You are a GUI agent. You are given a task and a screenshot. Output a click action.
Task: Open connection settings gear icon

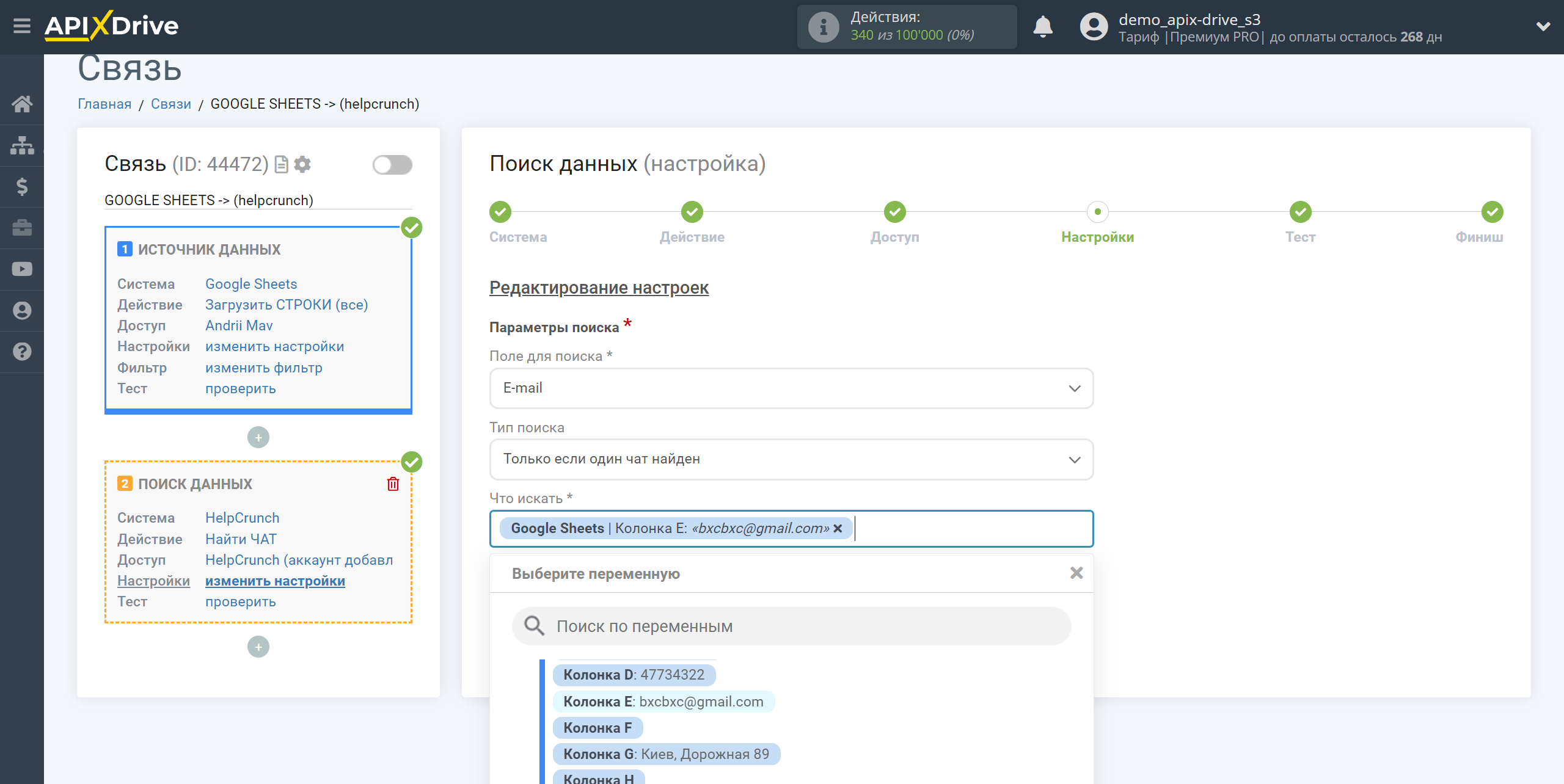point(302,165)
